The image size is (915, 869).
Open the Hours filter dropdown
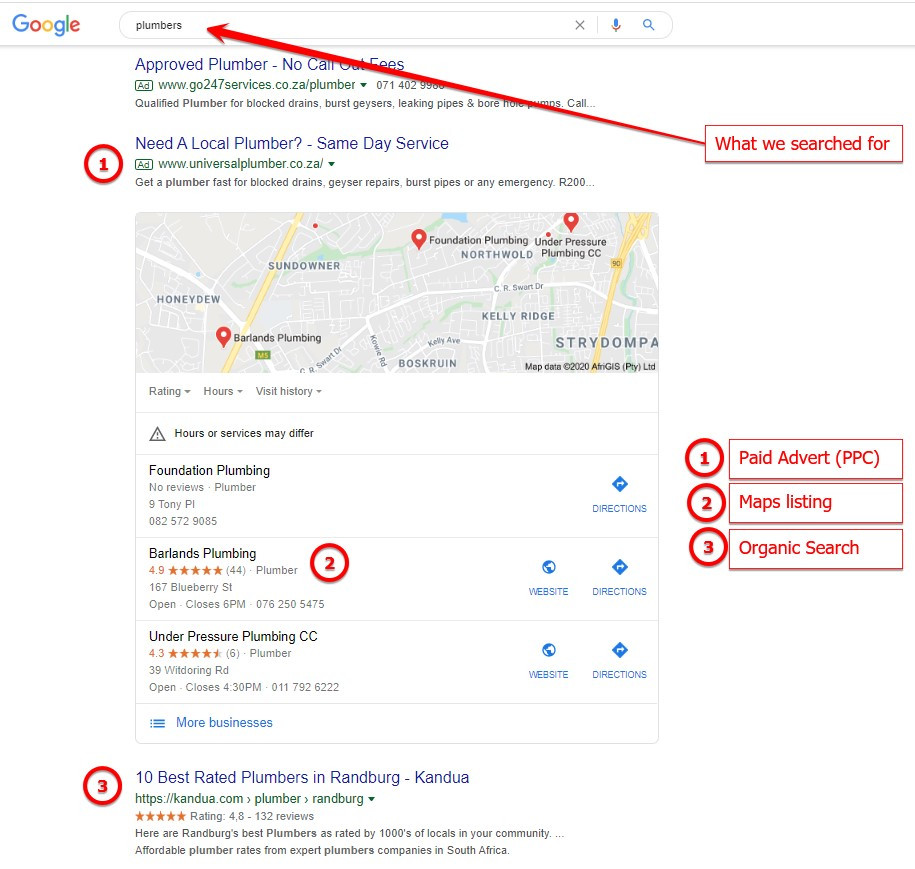(x=223, y=391)
